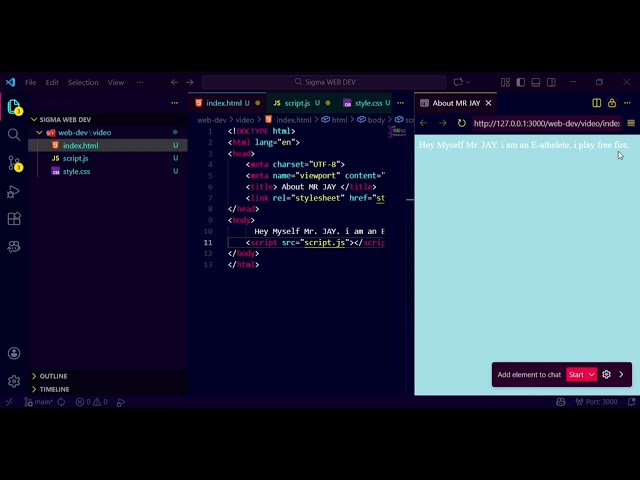The height and width of the screenshot is (480, 640).
Task: Click the video breadcrumb
Action: [244, 120]
